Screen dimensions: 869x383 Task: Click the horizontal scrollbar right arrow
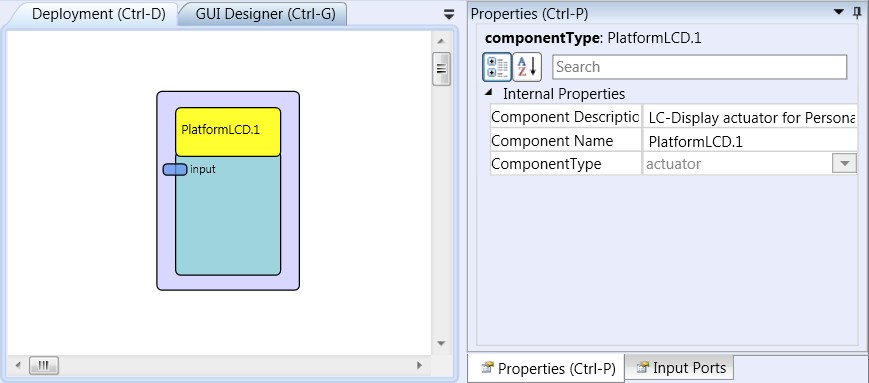[x=419, y=365]
